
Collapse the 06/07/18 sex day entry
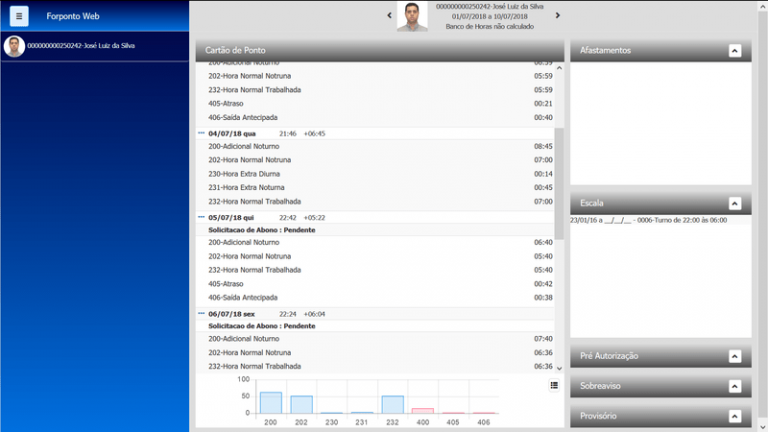[201, 313]
